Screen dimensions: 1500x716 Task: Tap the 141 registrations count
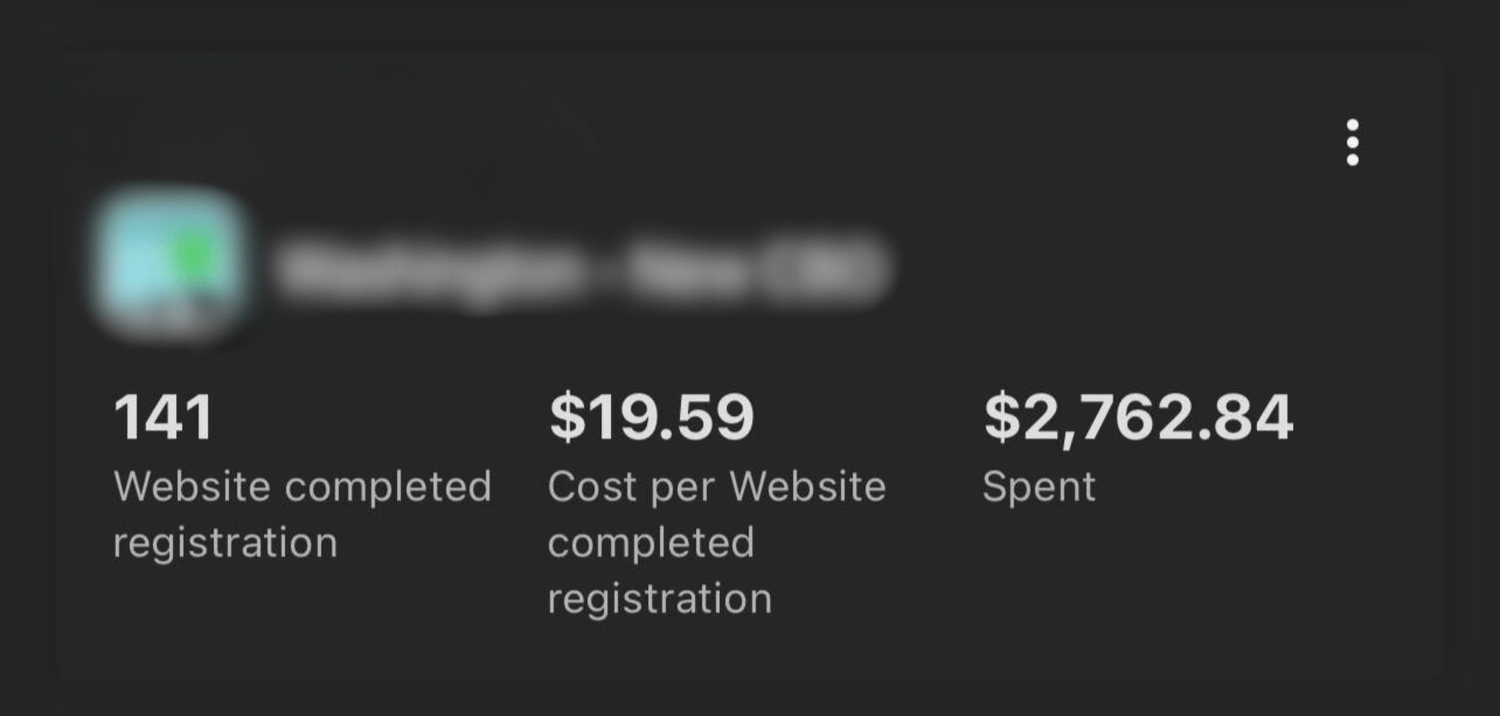pos(164,417)
